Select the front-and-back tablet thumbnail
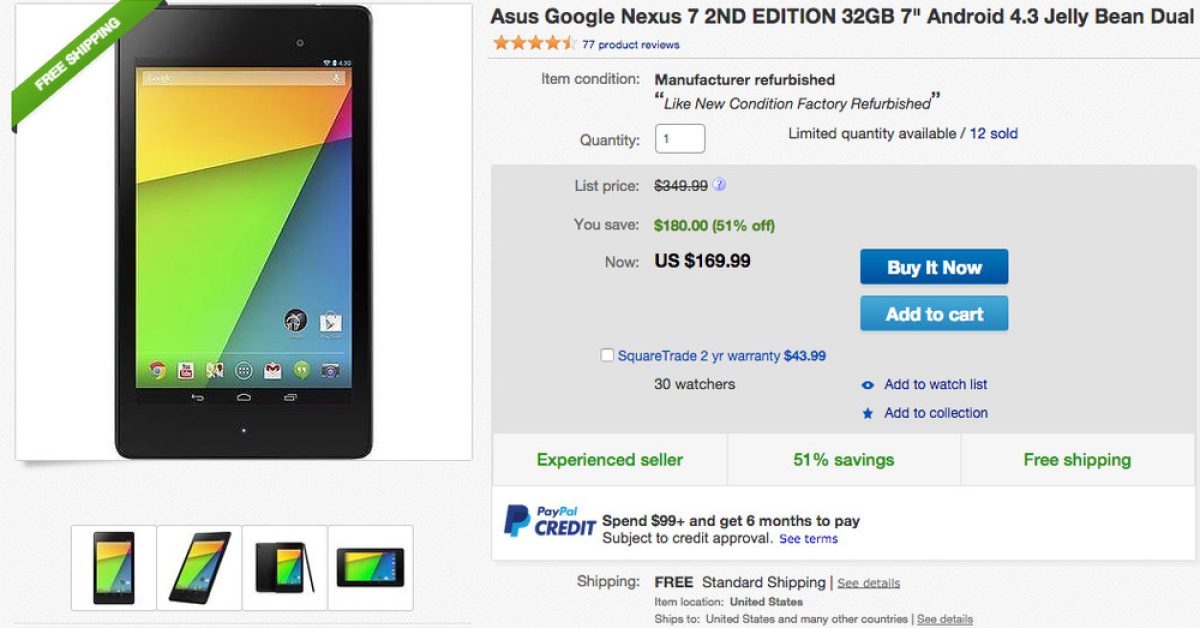The image size is (1200, 628). tap(285, 567)
